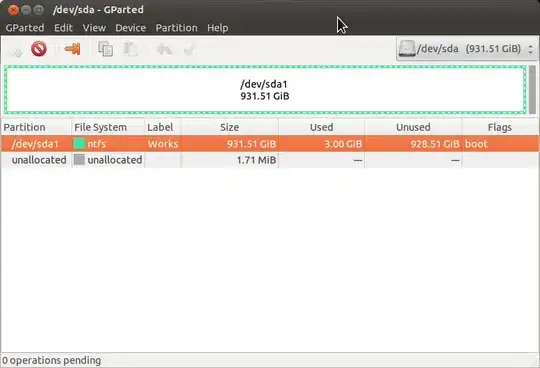This screenshot has height=368, width=540.
Task: Open the View menu
Action: [x=94, y=28]
